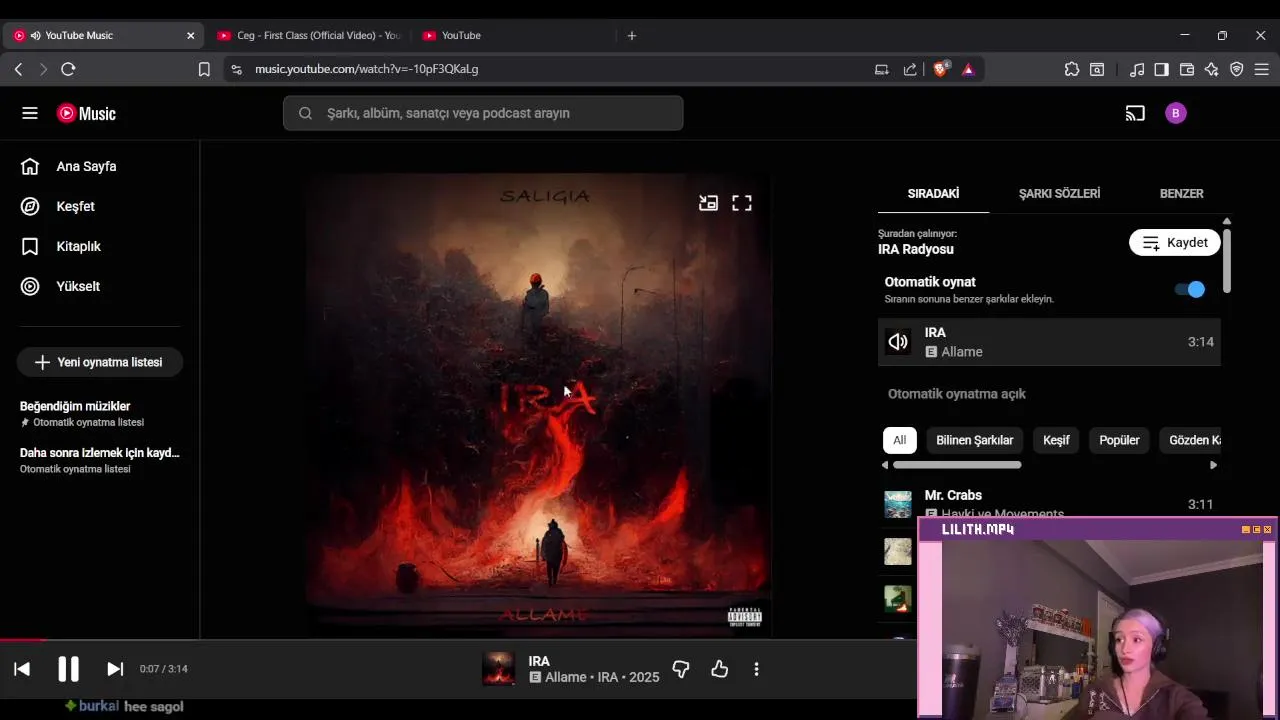Open Daha sonra izlemek için playlist
The image size is (1280, 720).
[x=99, y=460]
